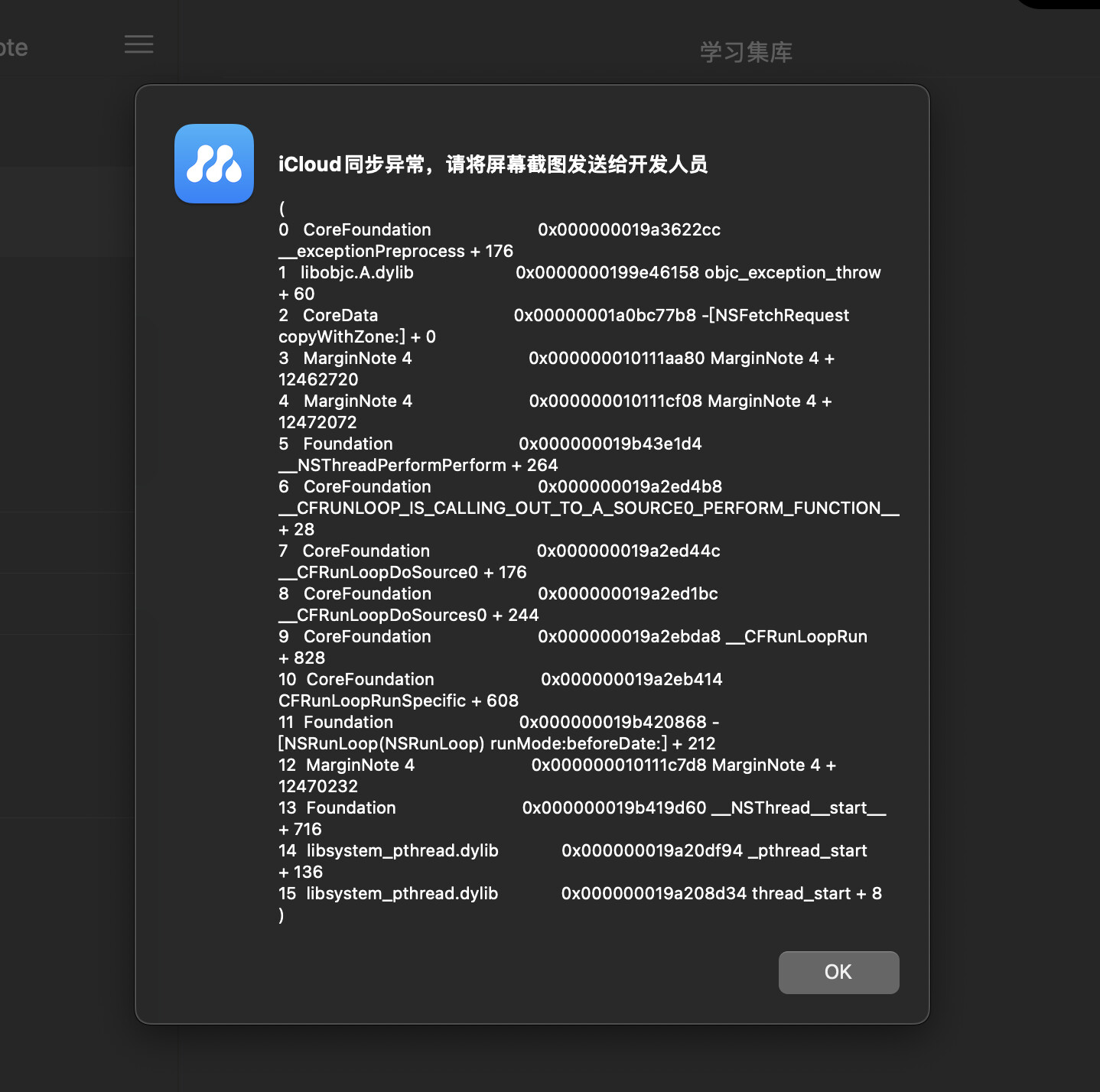Click the MarginNote app icon in the alert
Viewport: 1100px width, 1092px height.
click(x=214, y=164)
